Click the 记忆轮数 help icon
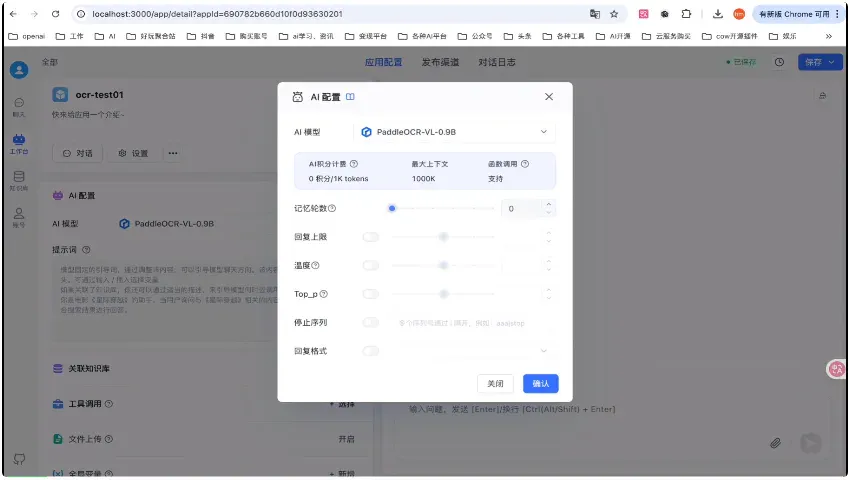 [x=332, y=208]
